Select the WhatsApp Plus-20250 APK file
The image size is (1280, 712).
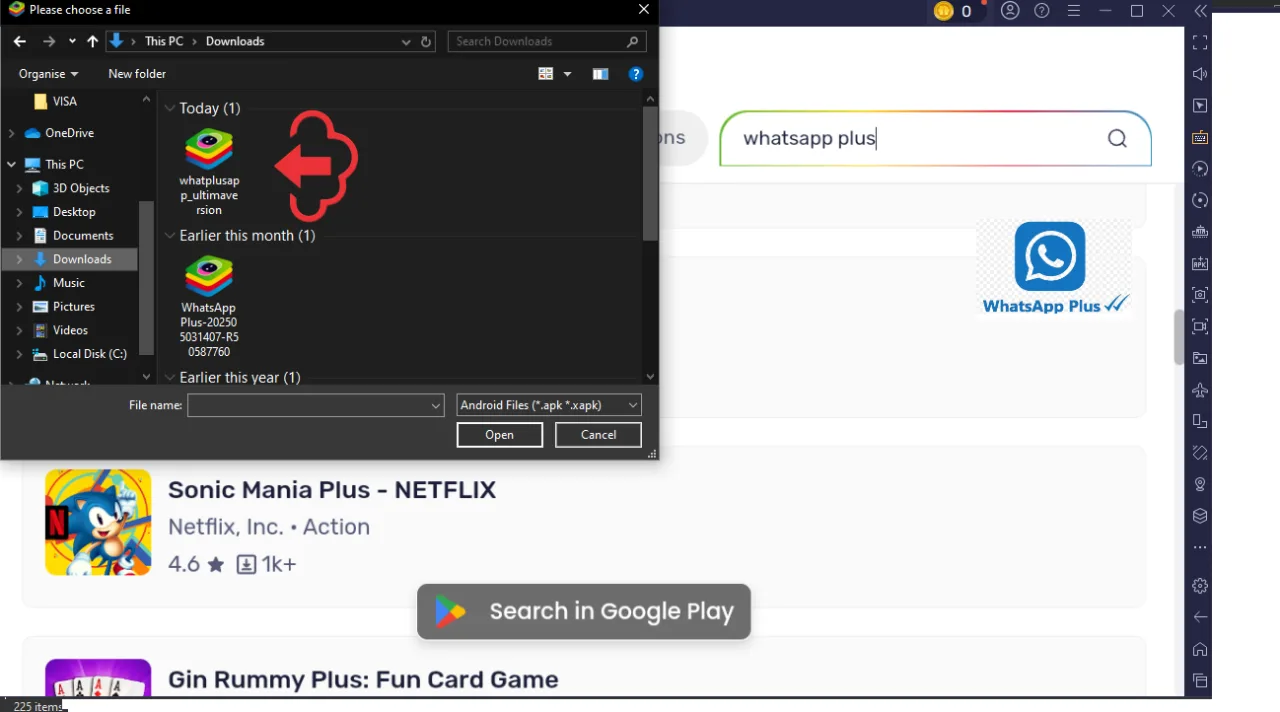coord(209,307)
